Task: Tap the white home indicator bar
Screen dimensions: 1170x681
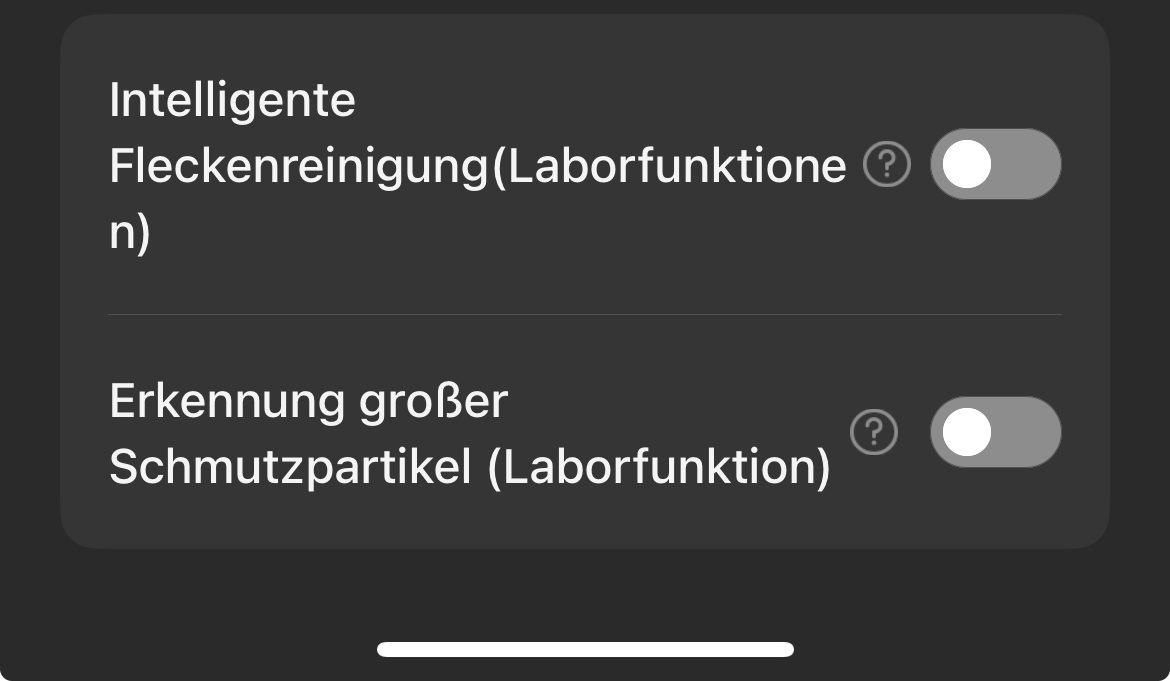Action: point(585,650)
